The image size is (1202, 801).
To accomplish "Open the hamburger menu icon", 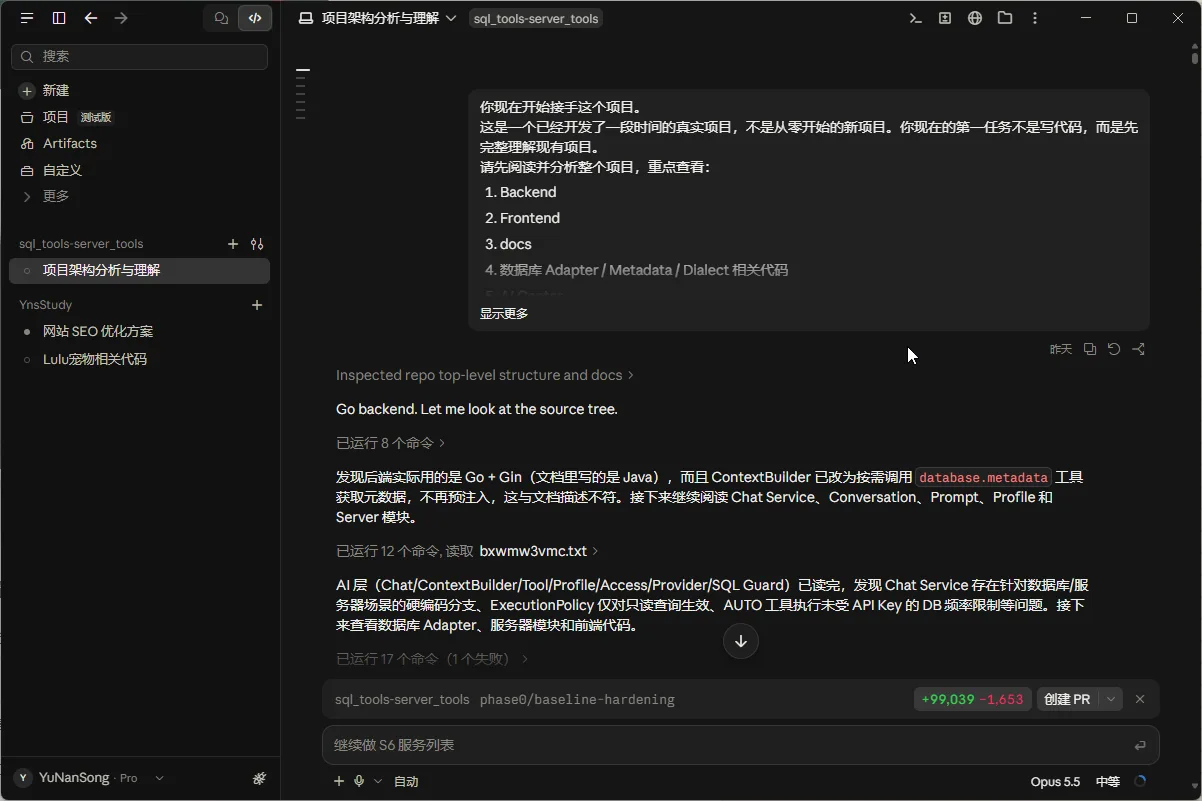I will click(x=27, y=18).
